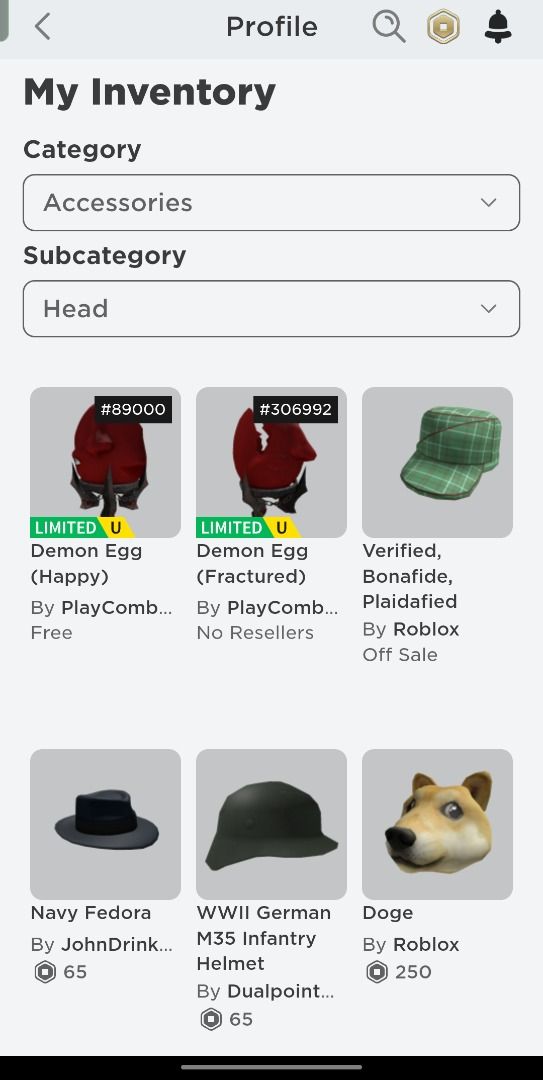
Task: Open Roblox creator link under Doge
Action: coord(426,944)
